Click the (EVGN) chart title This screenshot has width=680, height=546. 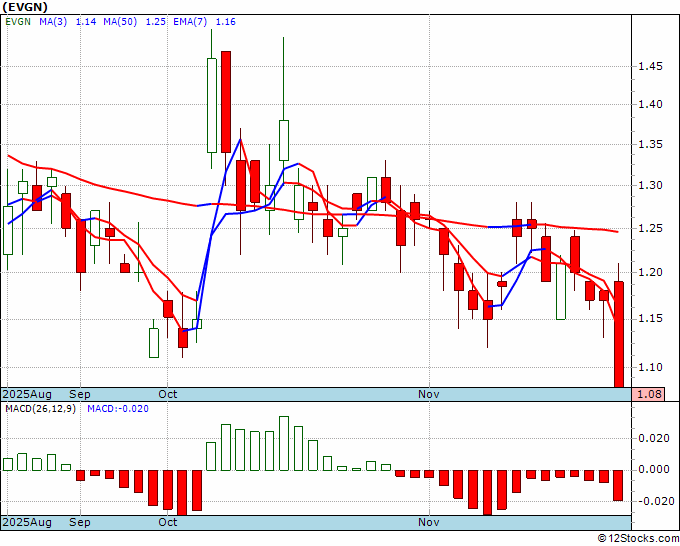(24, 7)
